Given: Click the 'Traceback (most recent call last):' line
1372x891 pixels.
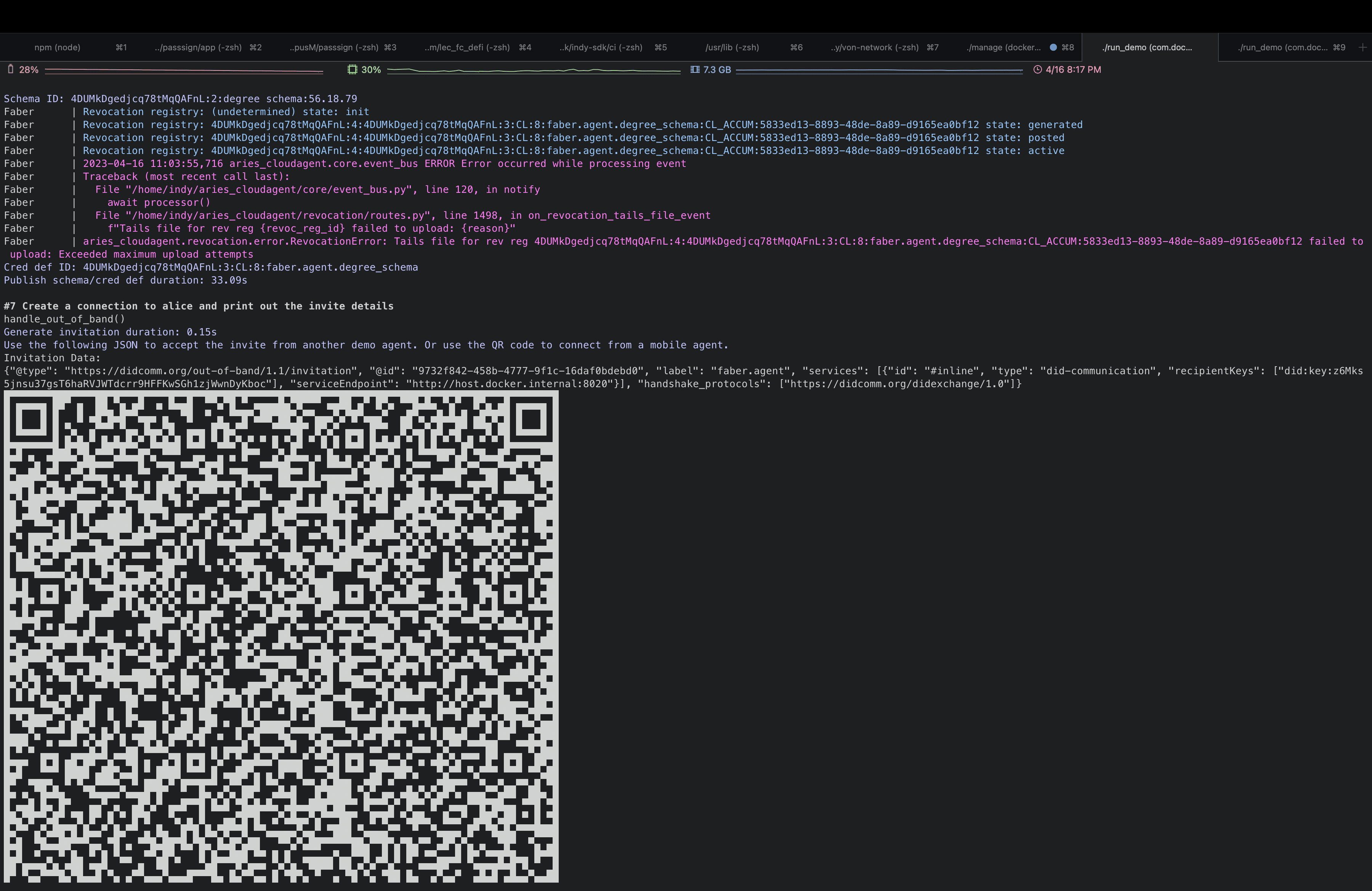Looking at the screenshot, I should click(186, 176).
